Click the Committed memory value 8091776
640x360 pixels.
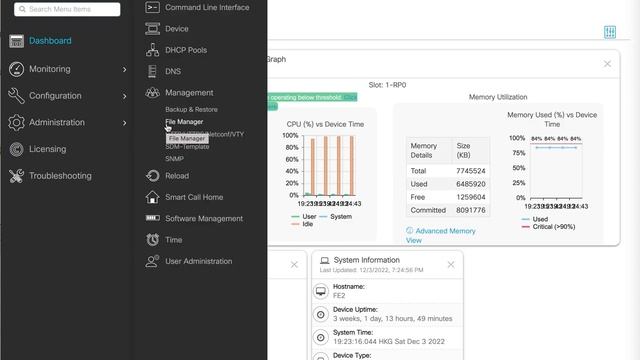471,210
